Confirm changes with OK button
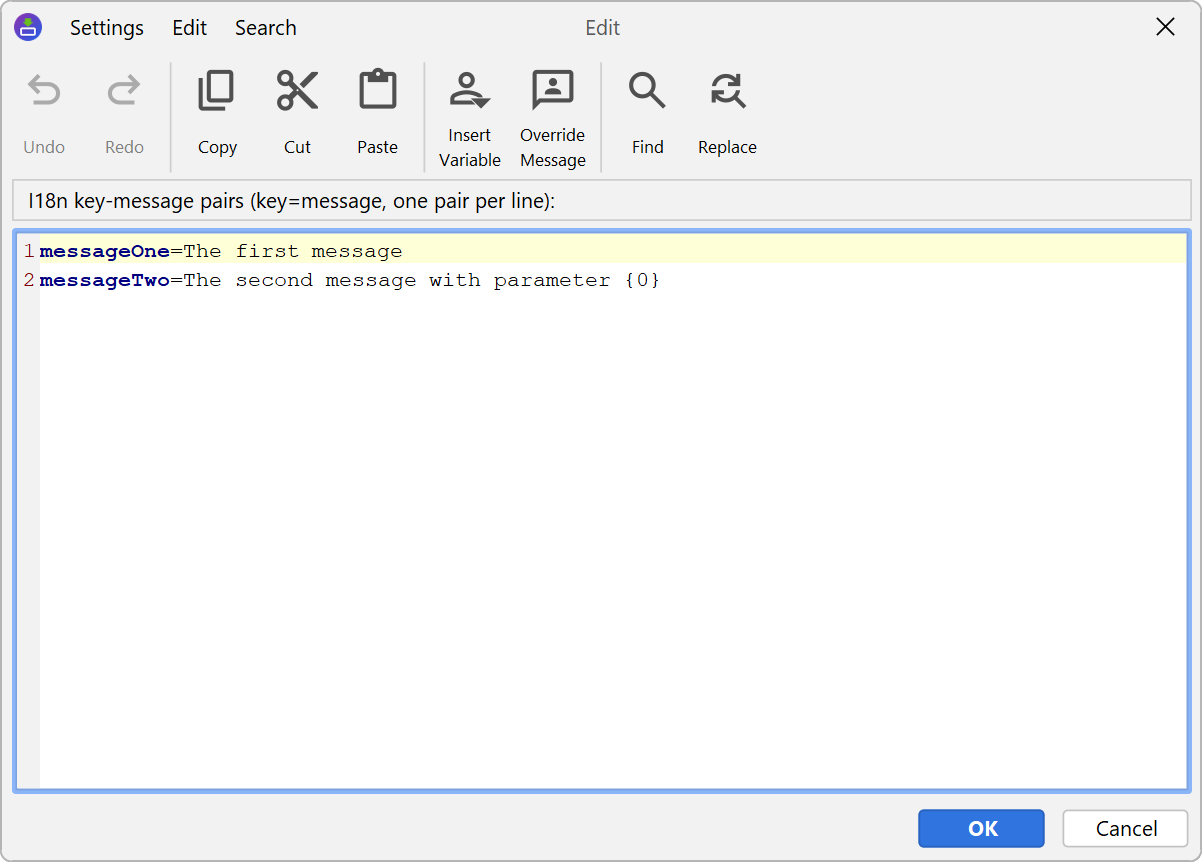 tap(981, 828)
